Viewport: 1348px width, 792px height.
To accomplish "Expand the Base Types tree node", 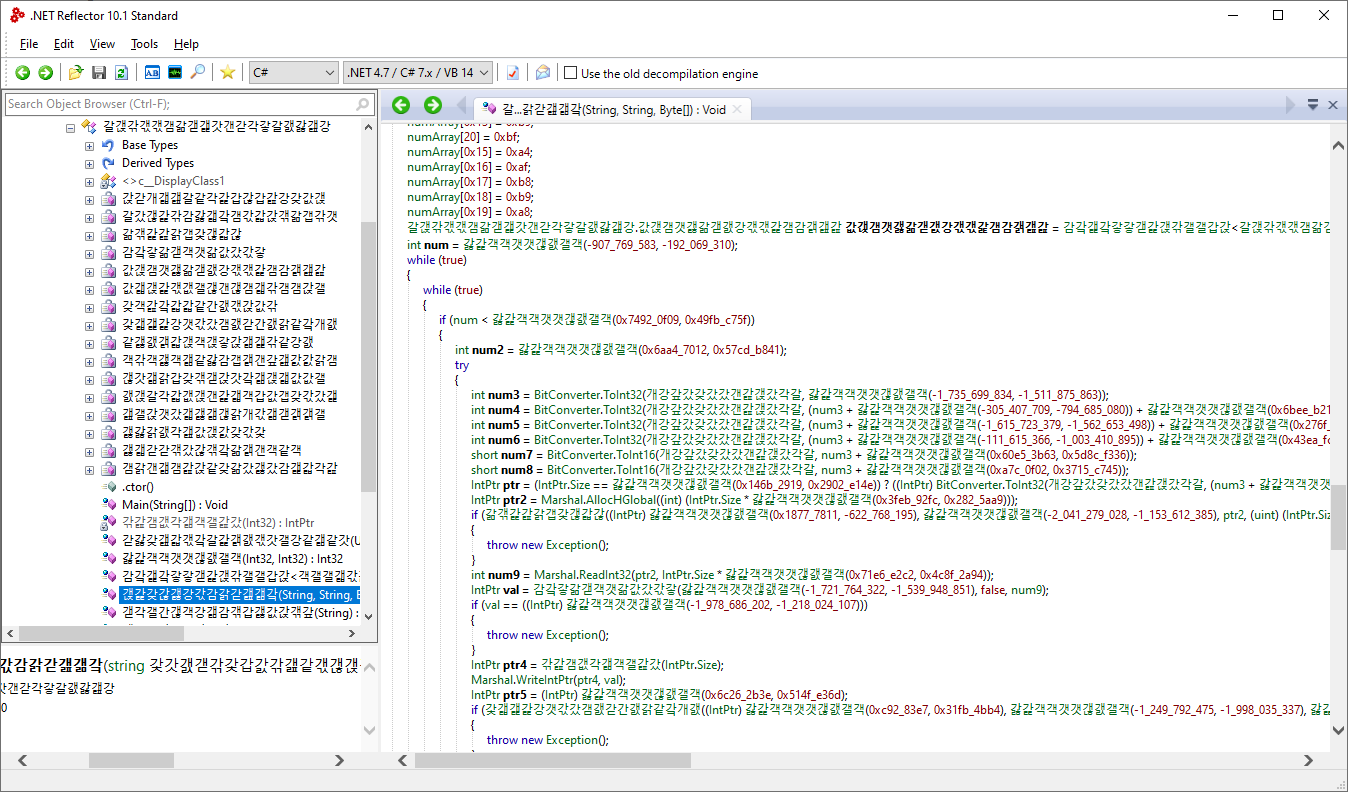I will click(x=89, y=146).
